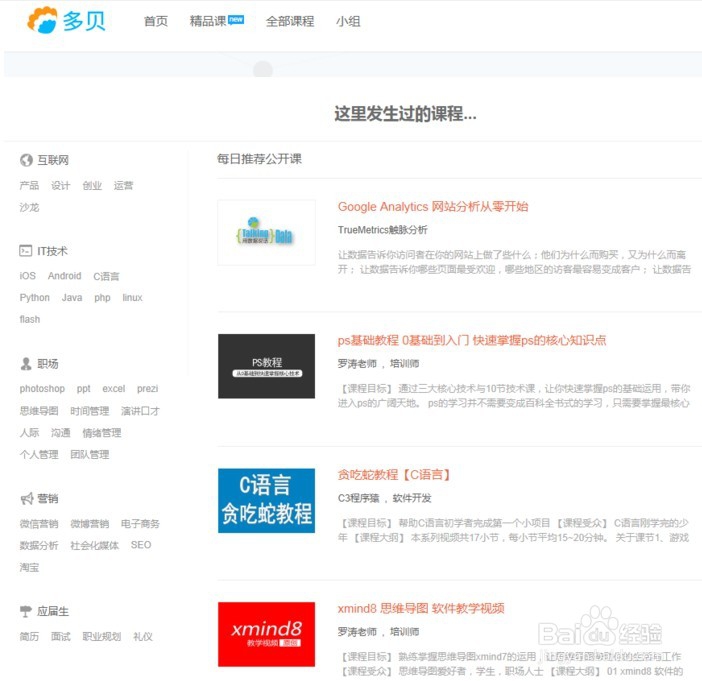Open the 精品课 navigation item
The image size is (702, 681).
(208, 21)
